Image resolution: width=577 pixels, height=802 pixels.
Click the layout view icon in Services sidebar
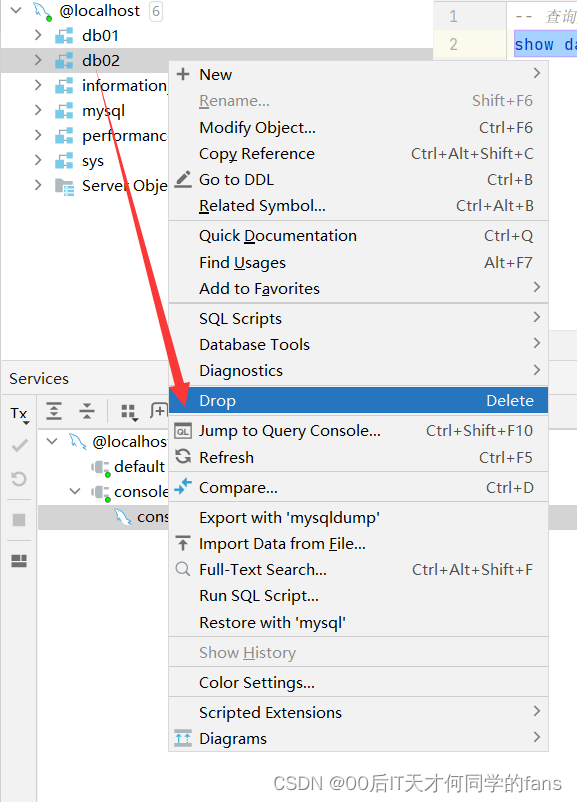(x=19, y=561)
